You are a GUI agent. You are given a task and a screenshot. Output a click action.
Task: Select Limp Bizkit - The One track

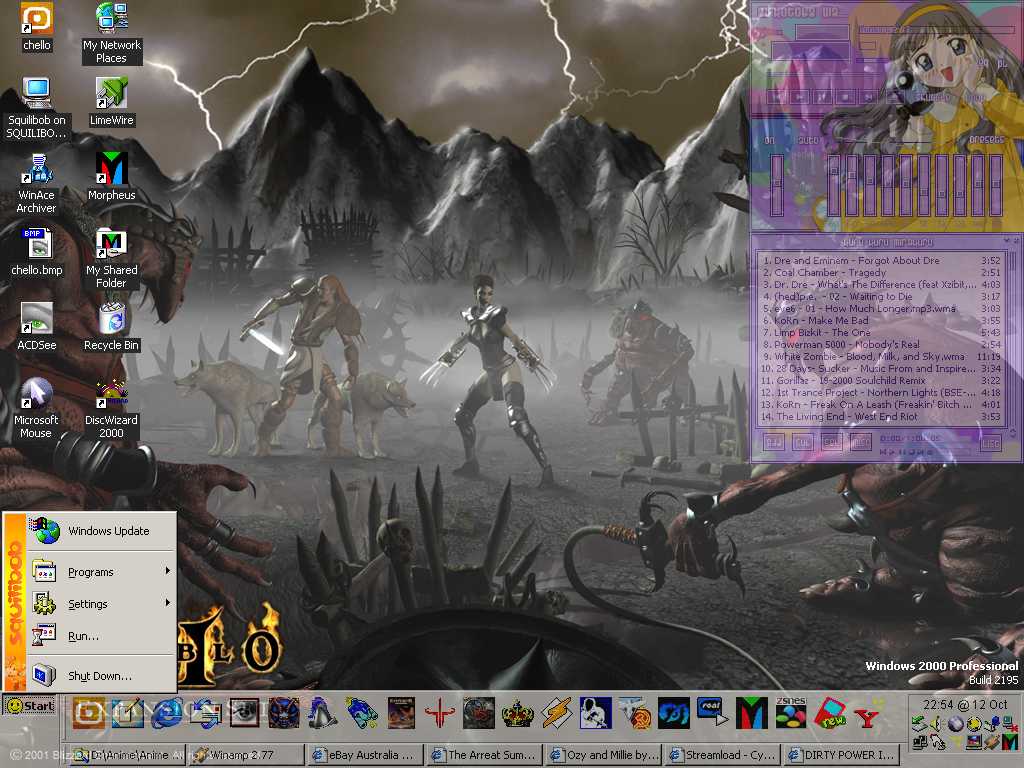881,332
